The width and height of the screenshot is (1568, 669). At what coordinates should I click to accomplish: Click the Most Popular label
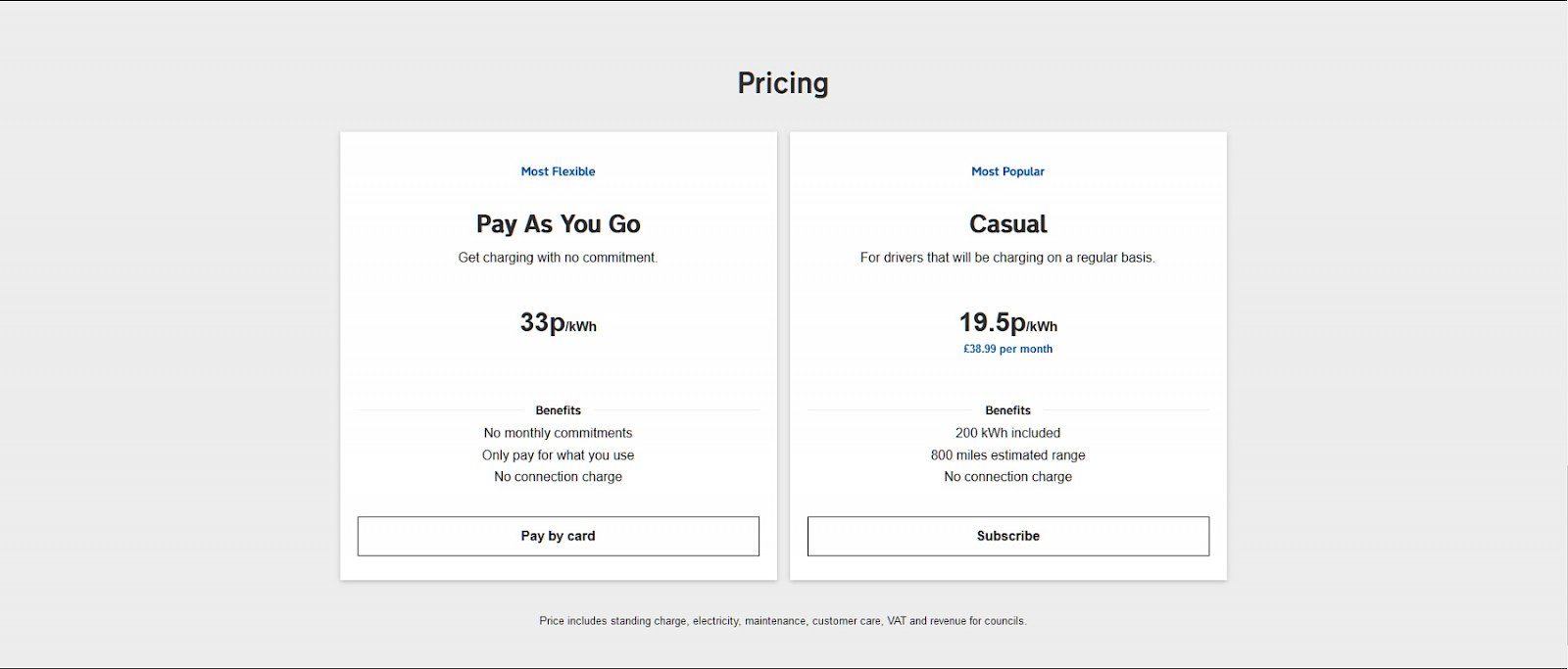click(x=1007, y=171)
